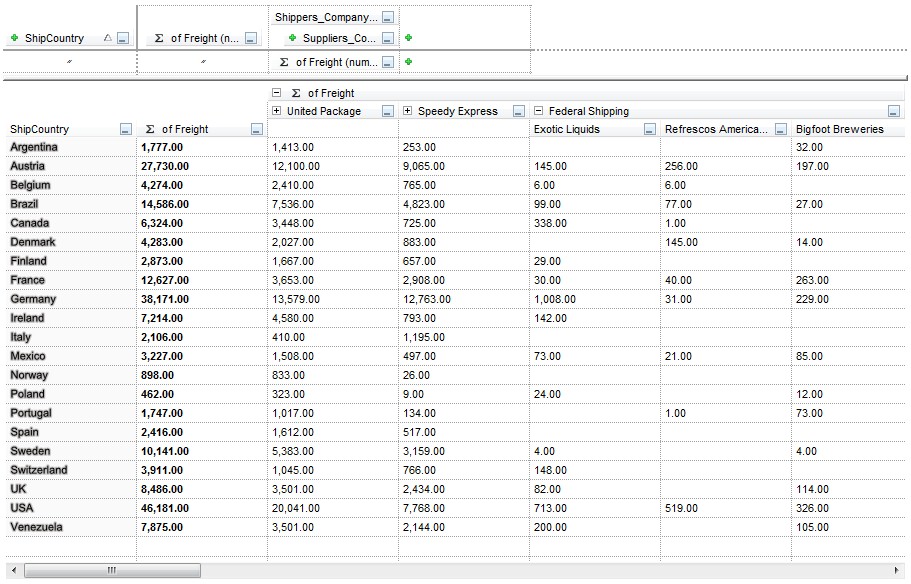The height and width of the screenshot is (584, 911).
Task: Click the Bigfoot Breweries column header
Action: [x=840, y=129]
